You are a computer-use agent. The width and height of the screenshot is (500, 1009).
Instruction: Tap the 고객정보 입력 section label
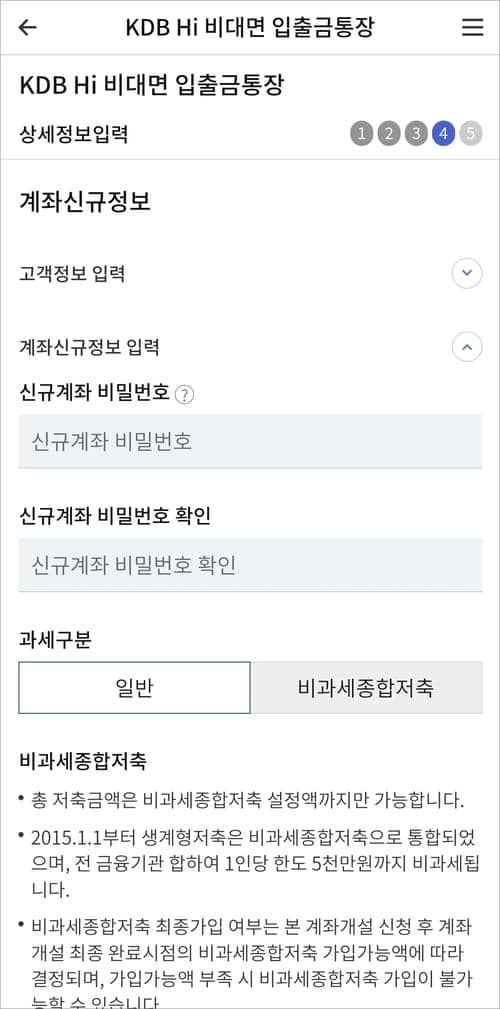pyautogui.click(x=72, y=274)
